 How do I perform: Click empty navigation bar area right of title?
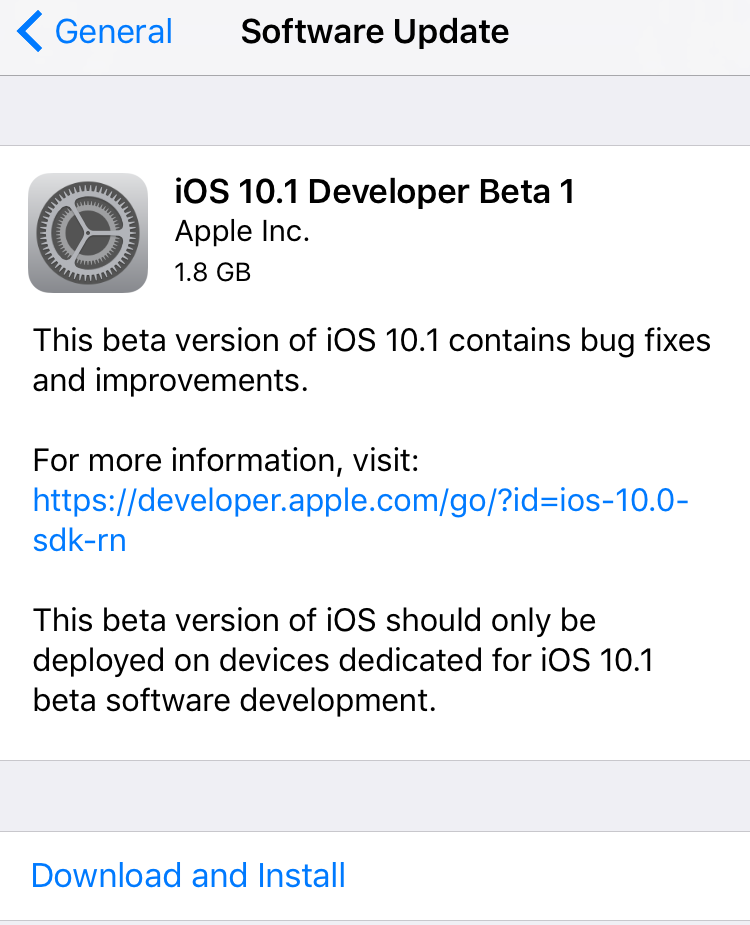click(x=628, y=35)
